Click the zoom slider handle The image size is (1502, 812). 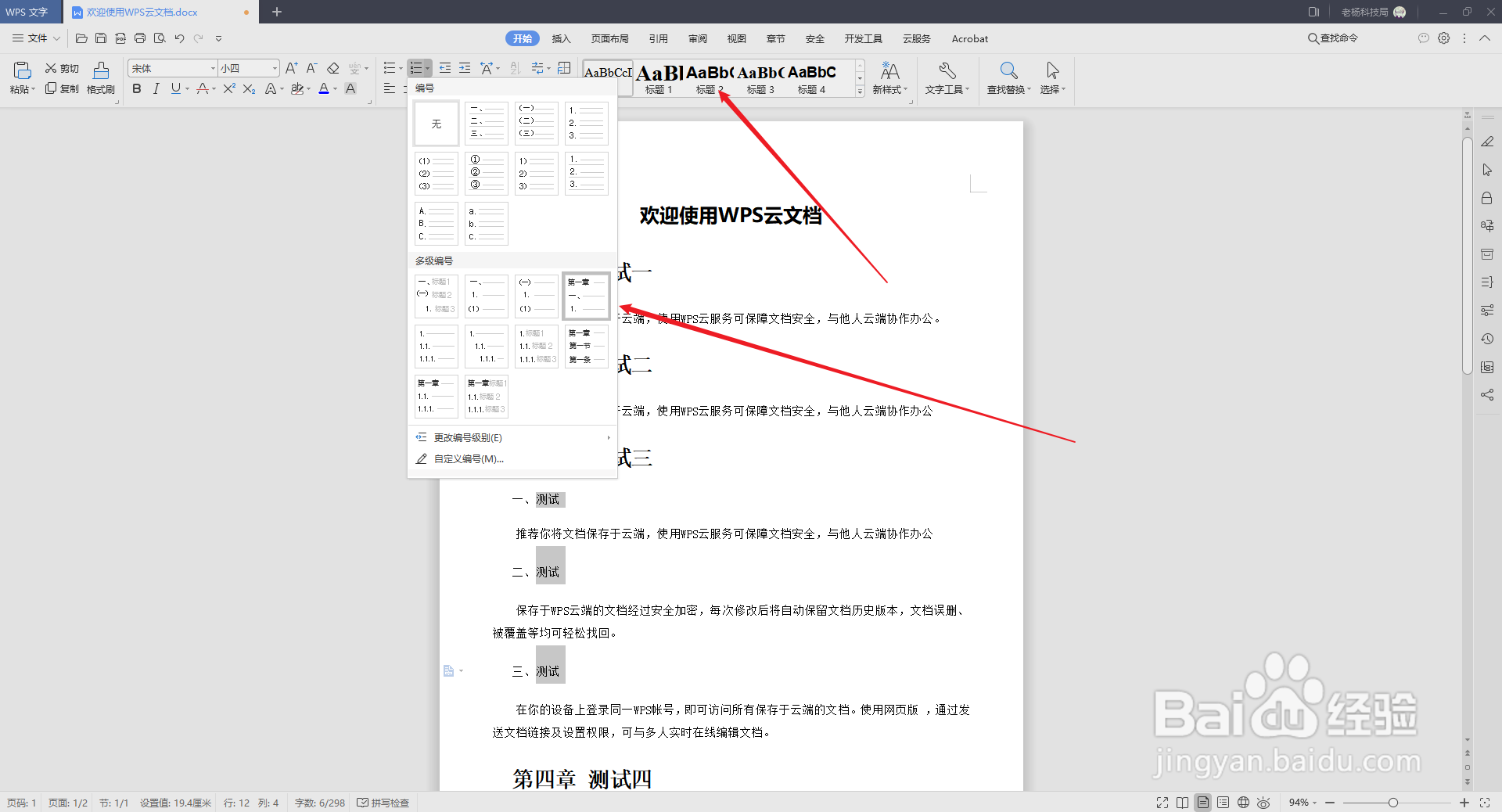pos(1393,803)
